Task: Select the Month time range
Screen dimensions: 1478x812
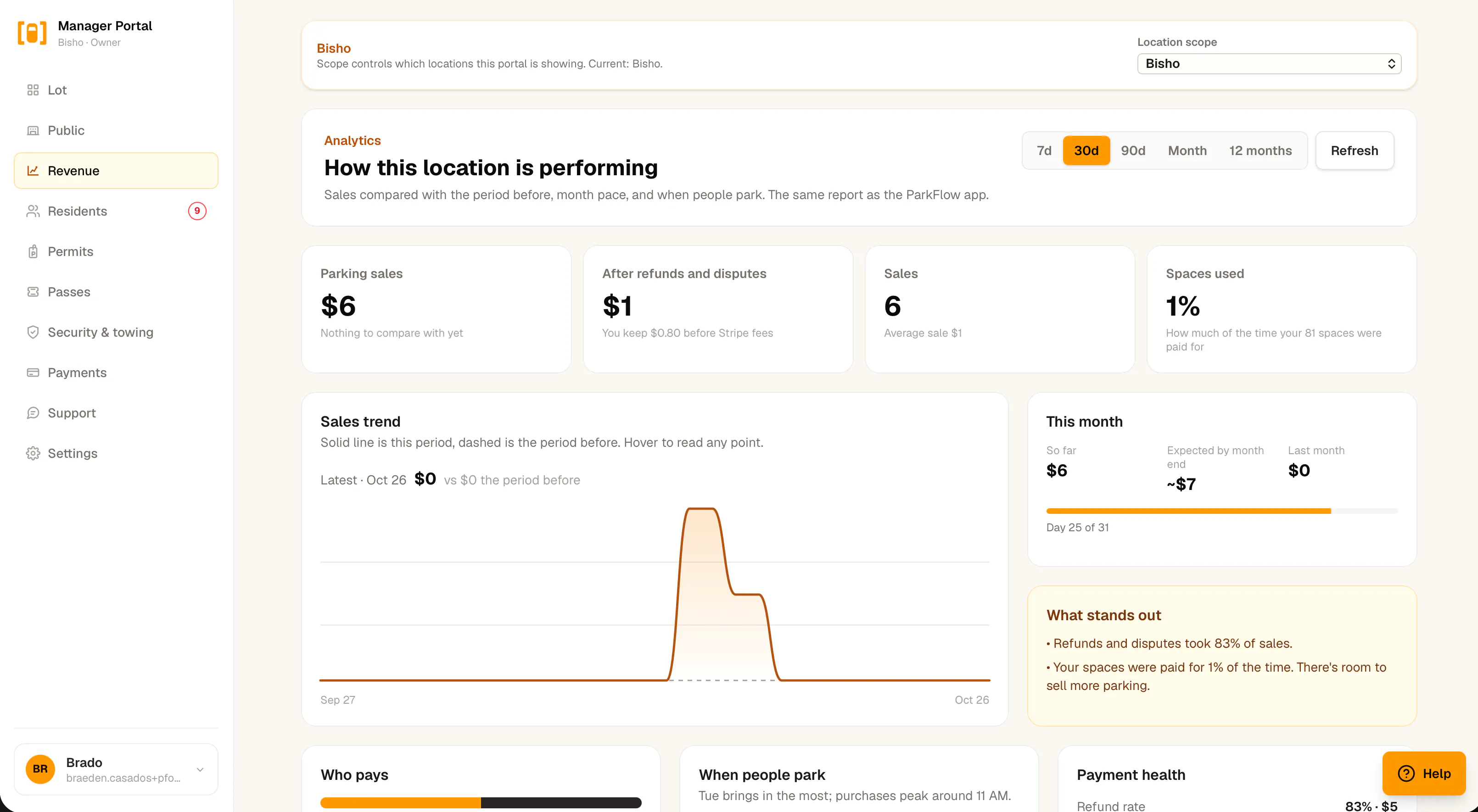Action: pos(1187,150)
